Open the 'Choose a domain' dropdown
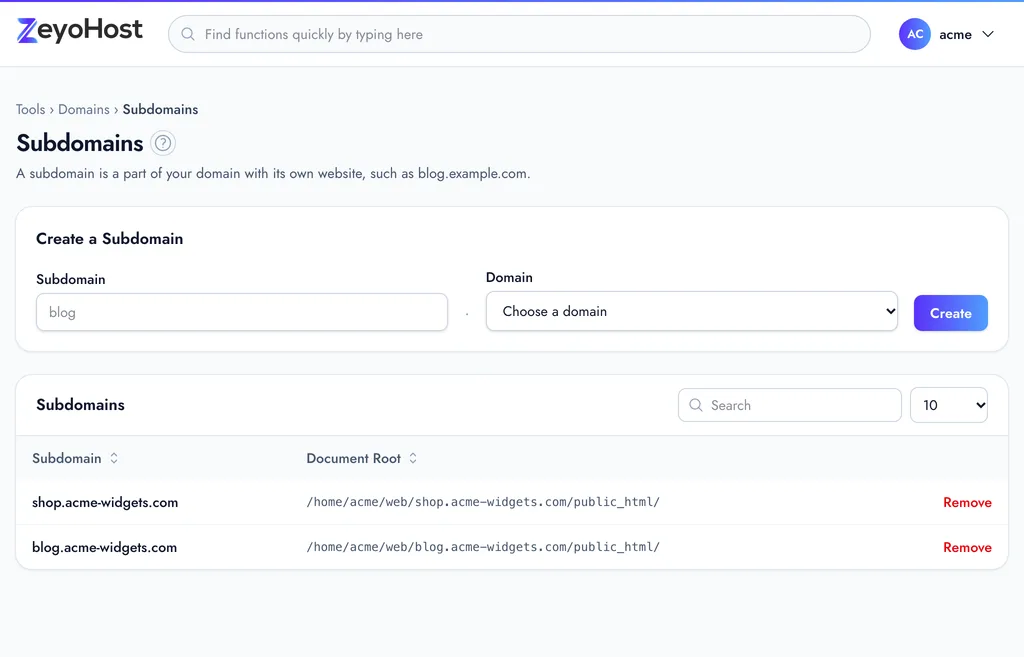Screen dimensions: 1024x657 (x=692, y=311)
